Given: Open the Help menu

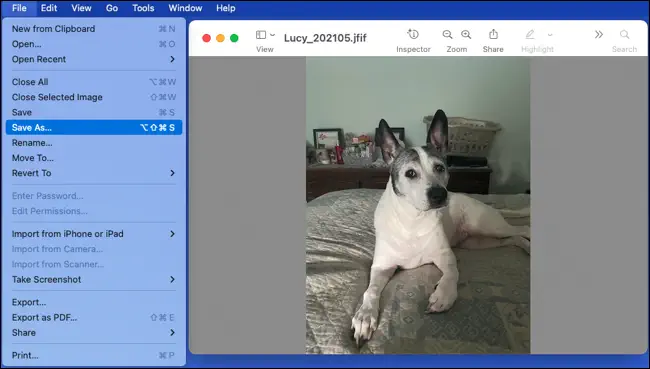Looking at the screenshot, I should click(226, 8).
